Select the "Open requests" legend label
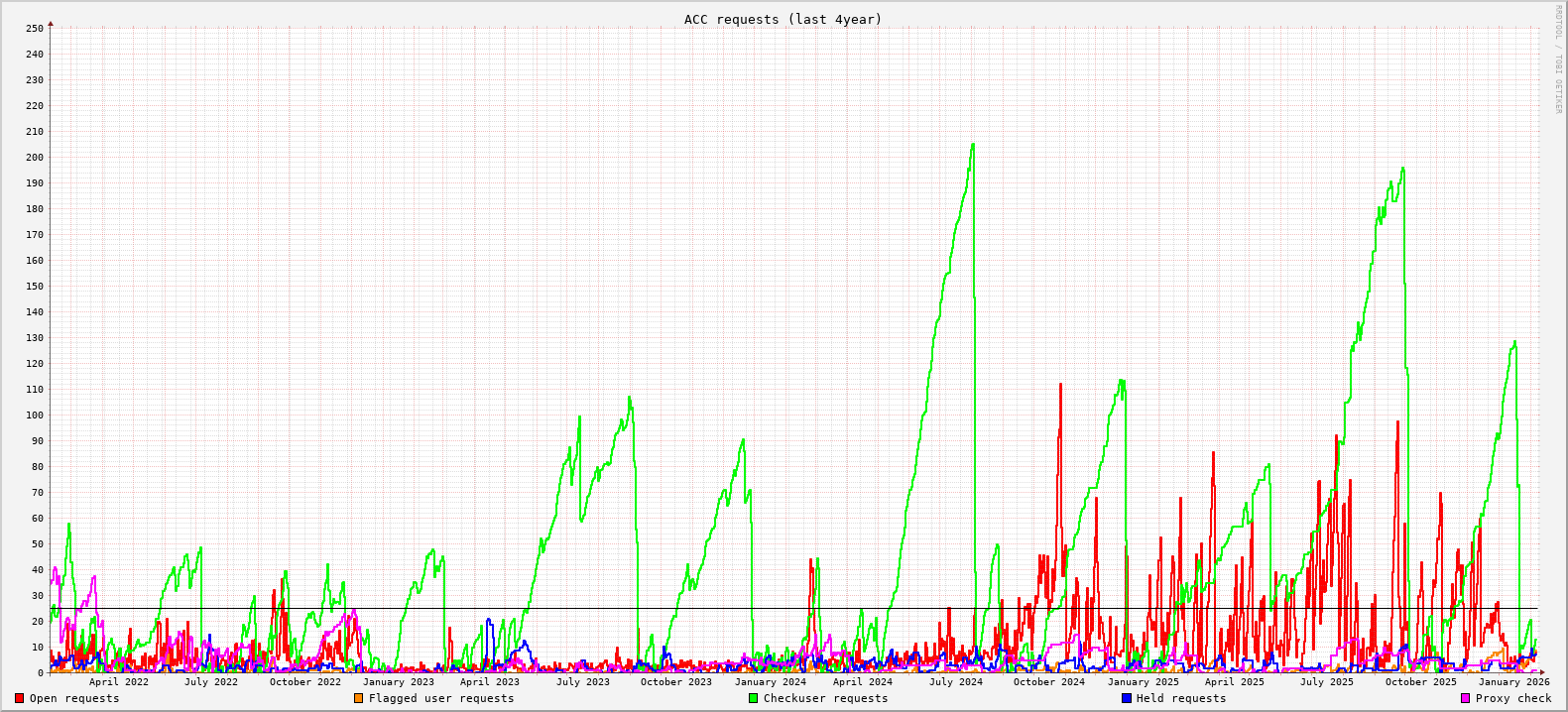1568x712 pixels. pyautogui.click(x=74, y=698)
